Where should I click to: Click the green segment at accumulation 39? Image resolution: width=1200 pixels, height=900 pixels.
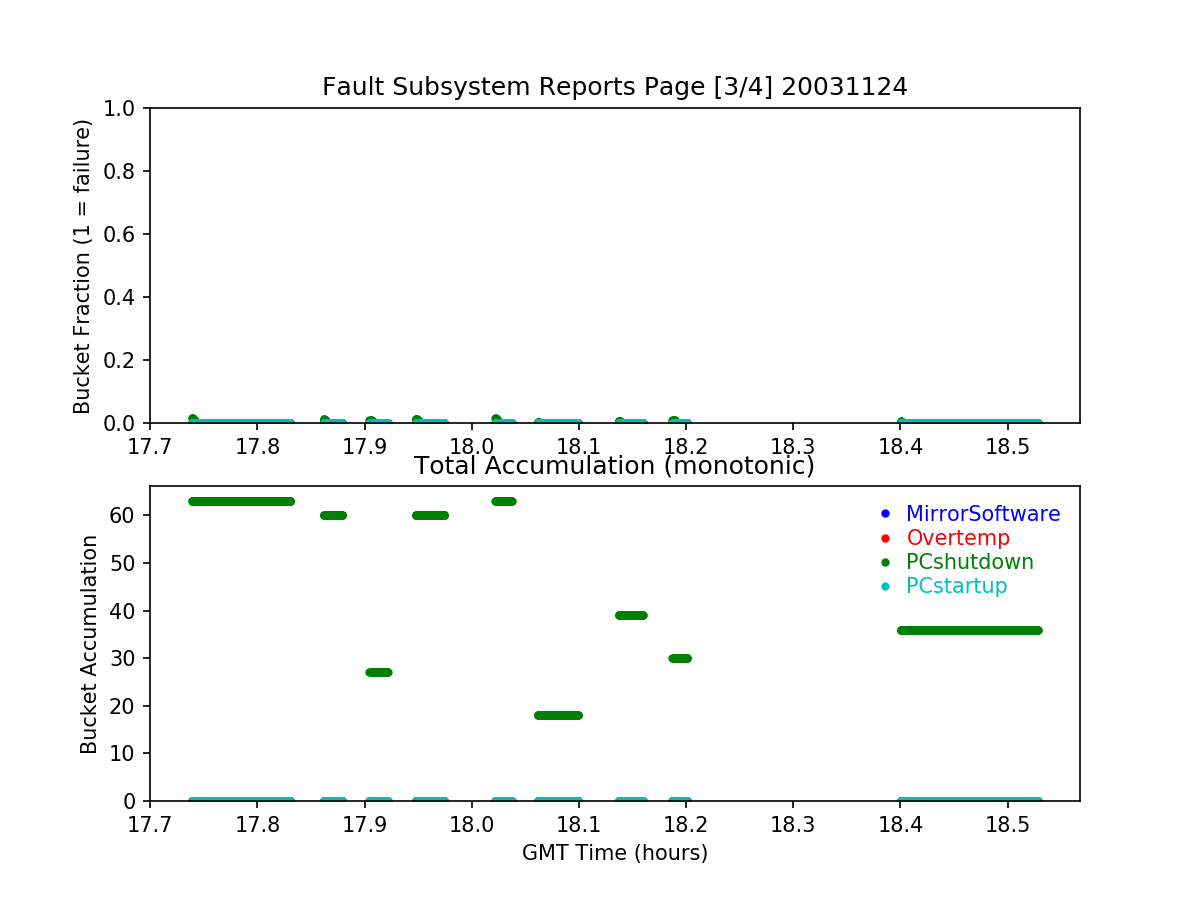point(631,615)
